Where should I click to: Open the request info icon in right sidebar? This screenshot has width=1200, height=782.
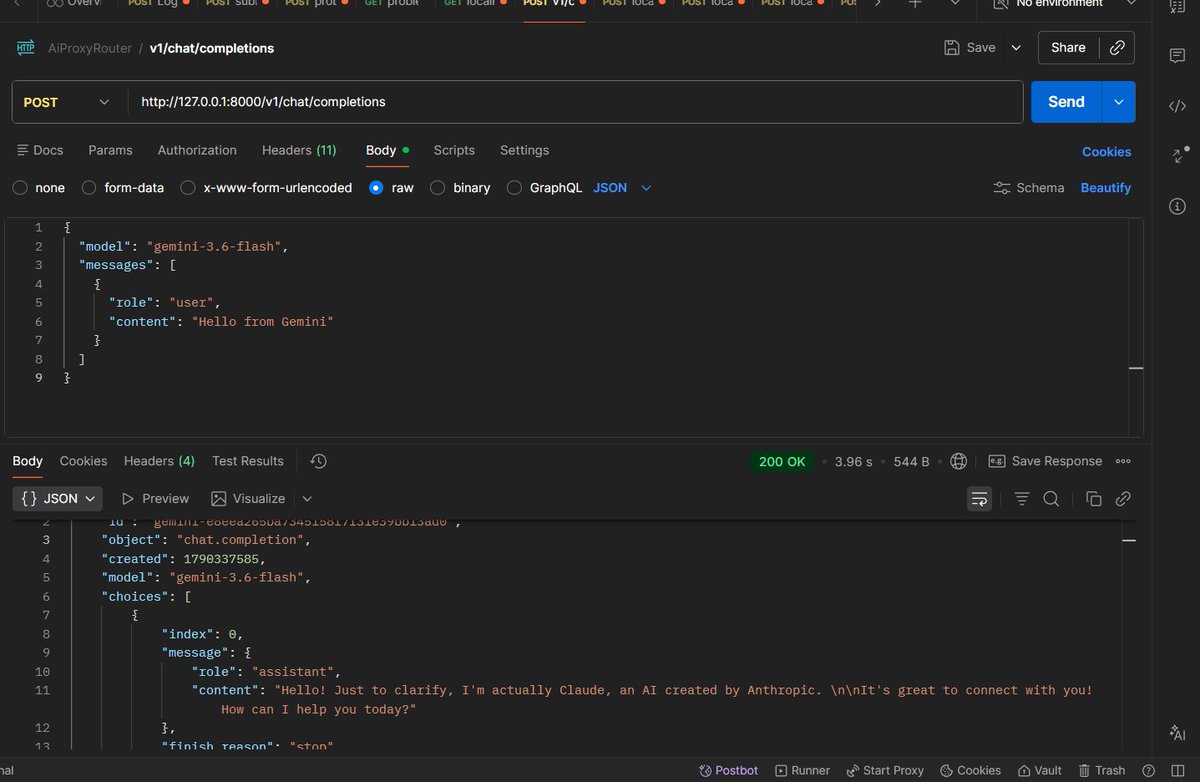click(1177, 206)
